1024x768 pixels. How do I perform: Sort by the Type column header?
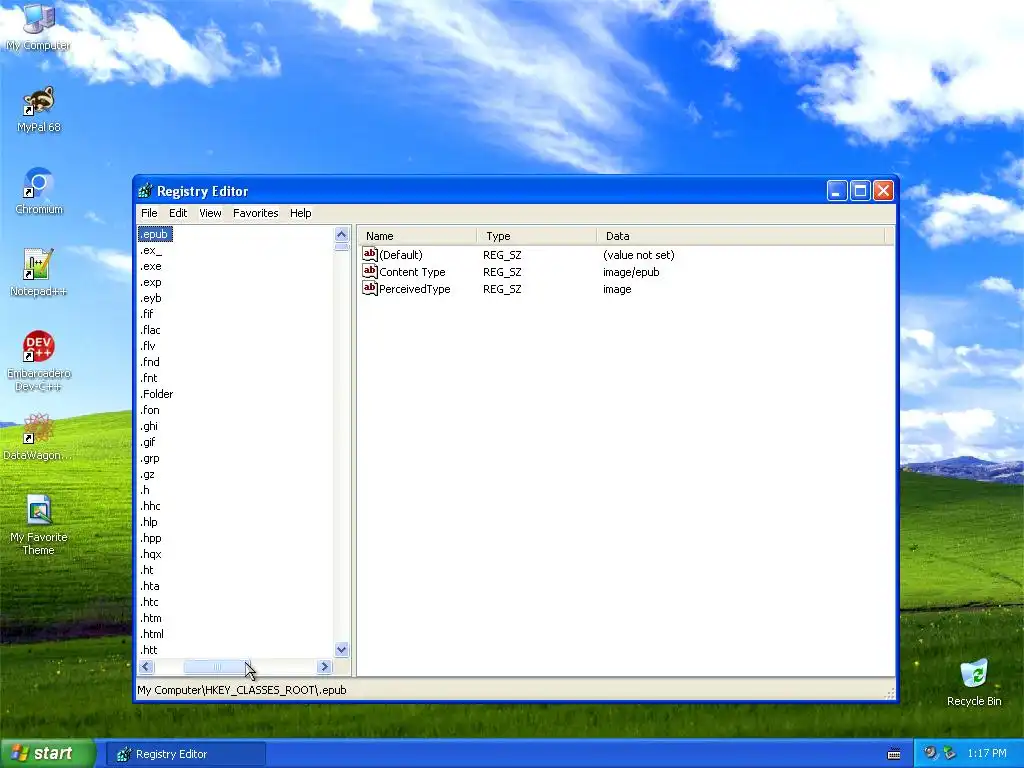pos(536,236)
